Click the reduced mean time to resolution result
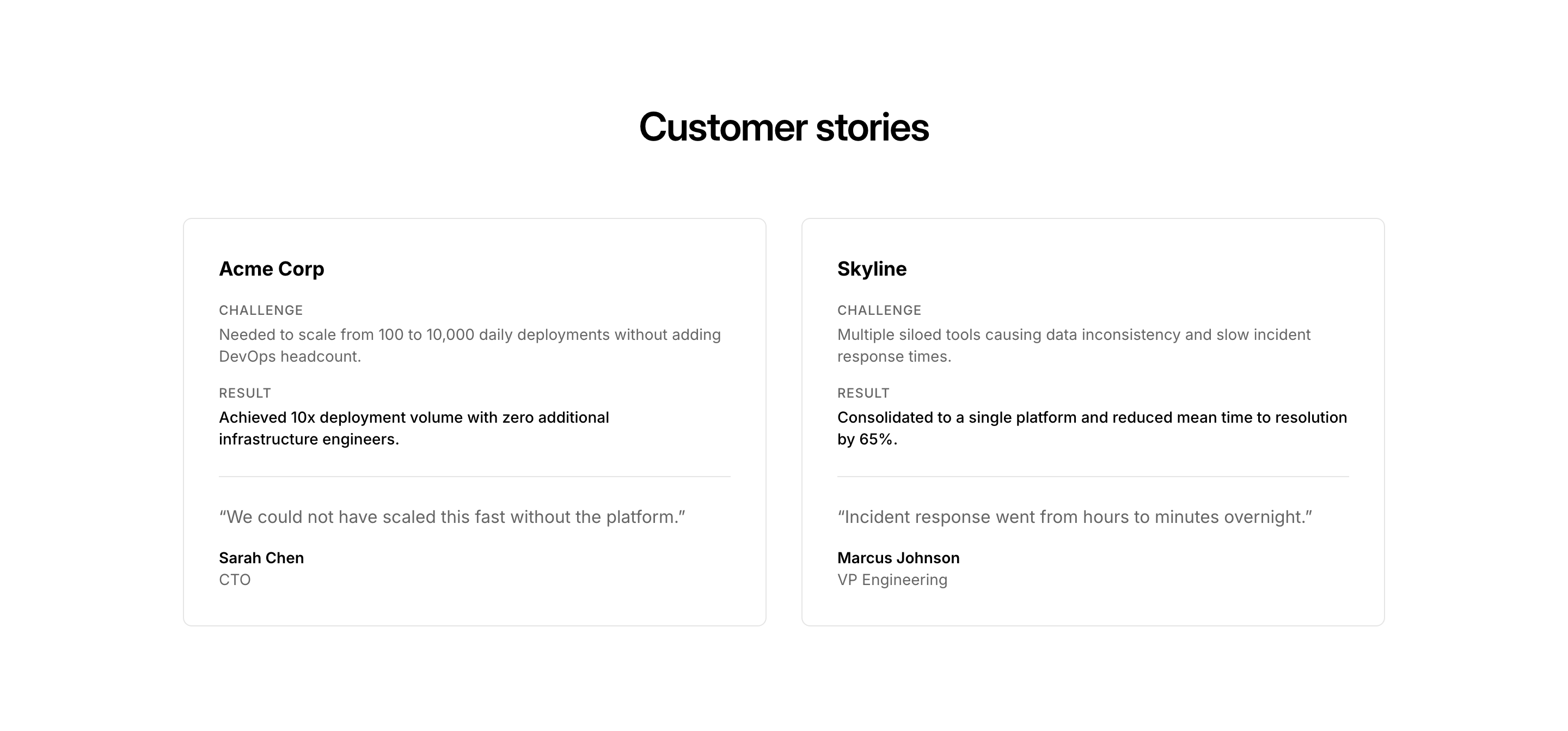The width and height of the screenshot is (1568, 731). pyautogui.click(x=1092, y=418)
